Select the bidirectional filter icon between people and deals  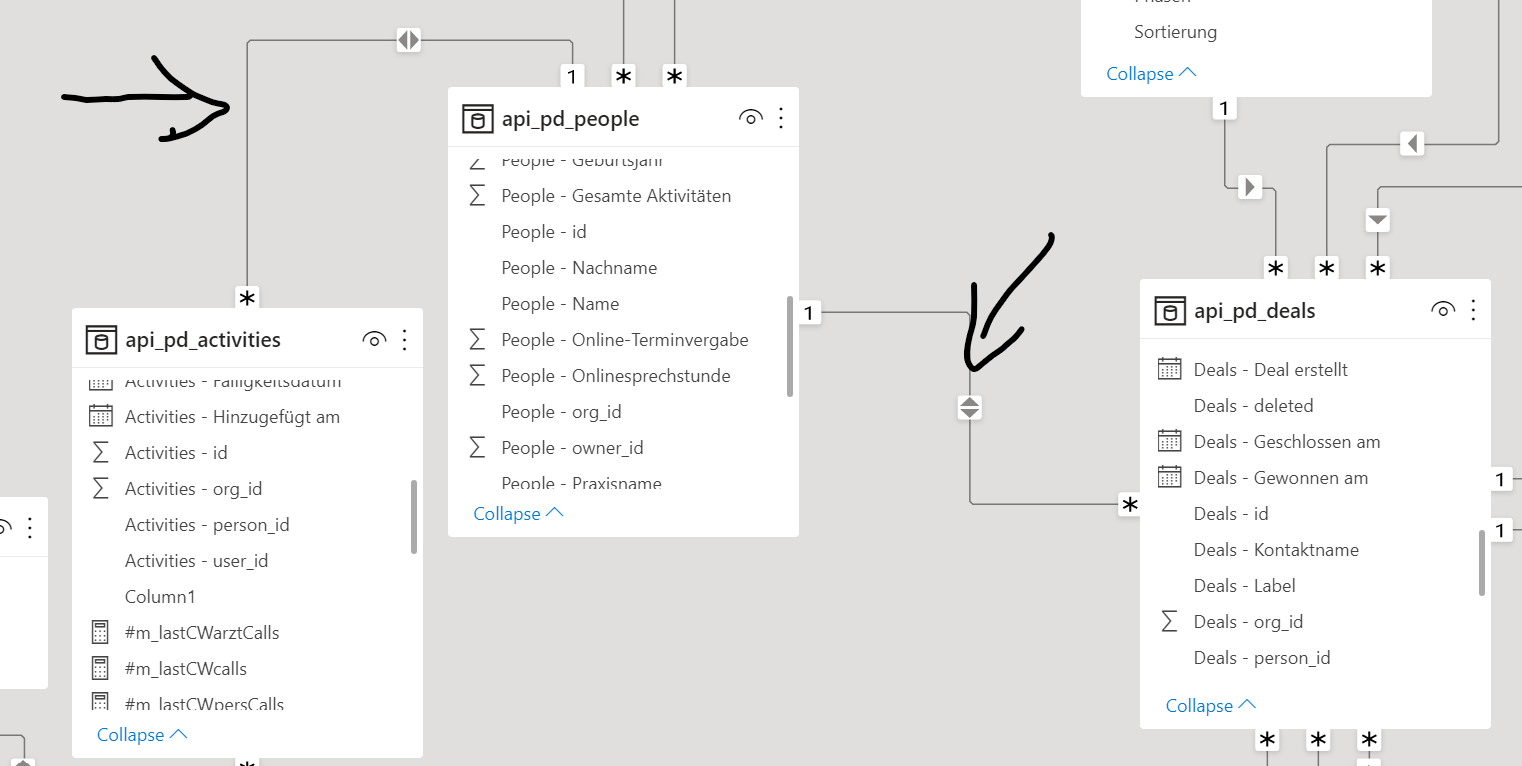click(x=970, y=407)
